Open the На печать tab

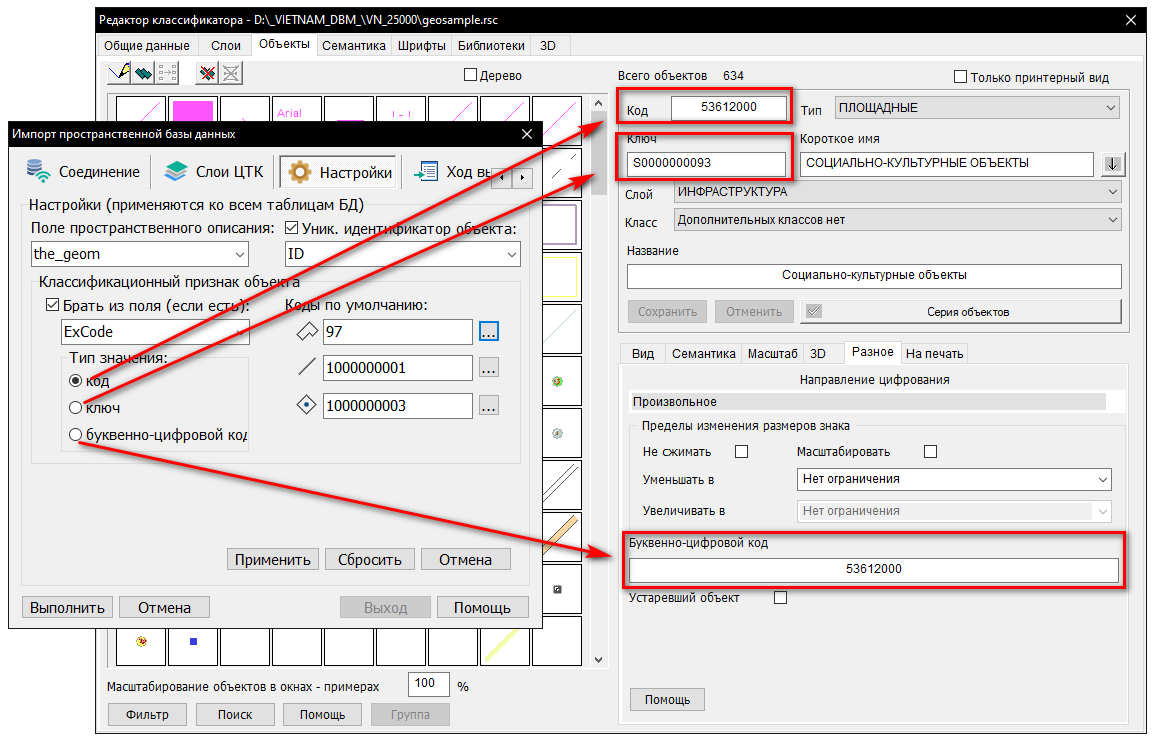934,353
